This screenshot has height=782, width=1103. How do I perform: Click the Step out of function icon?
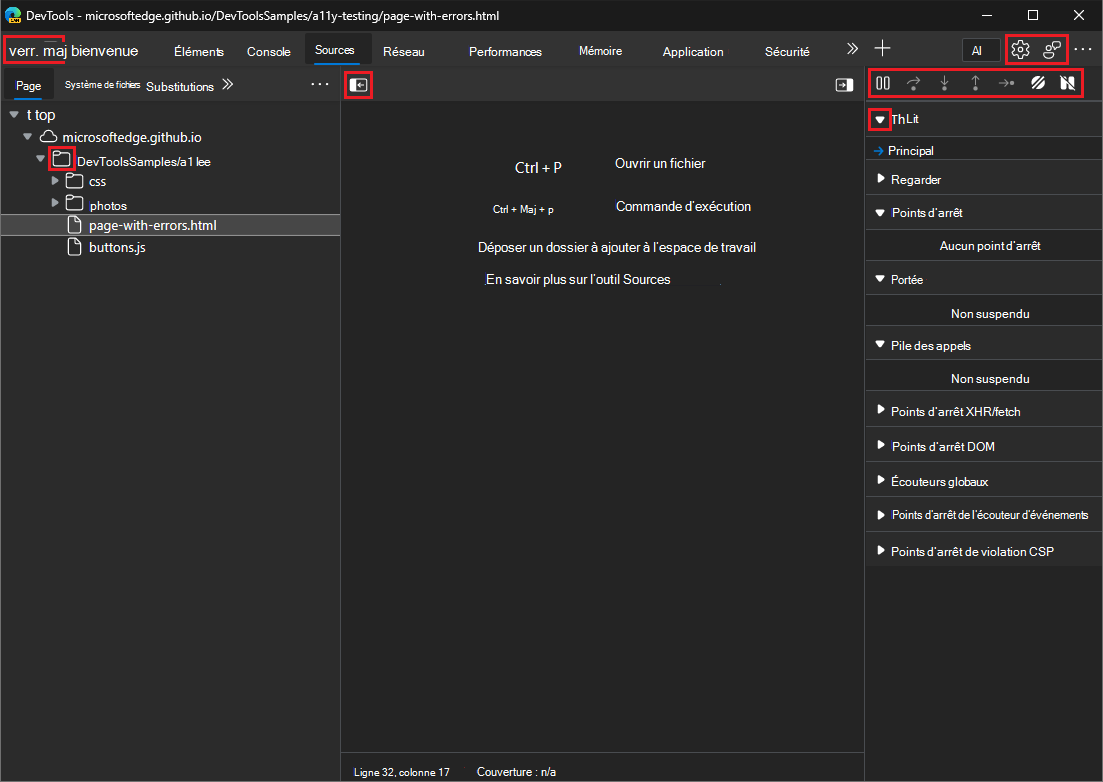tap(975, 83)
